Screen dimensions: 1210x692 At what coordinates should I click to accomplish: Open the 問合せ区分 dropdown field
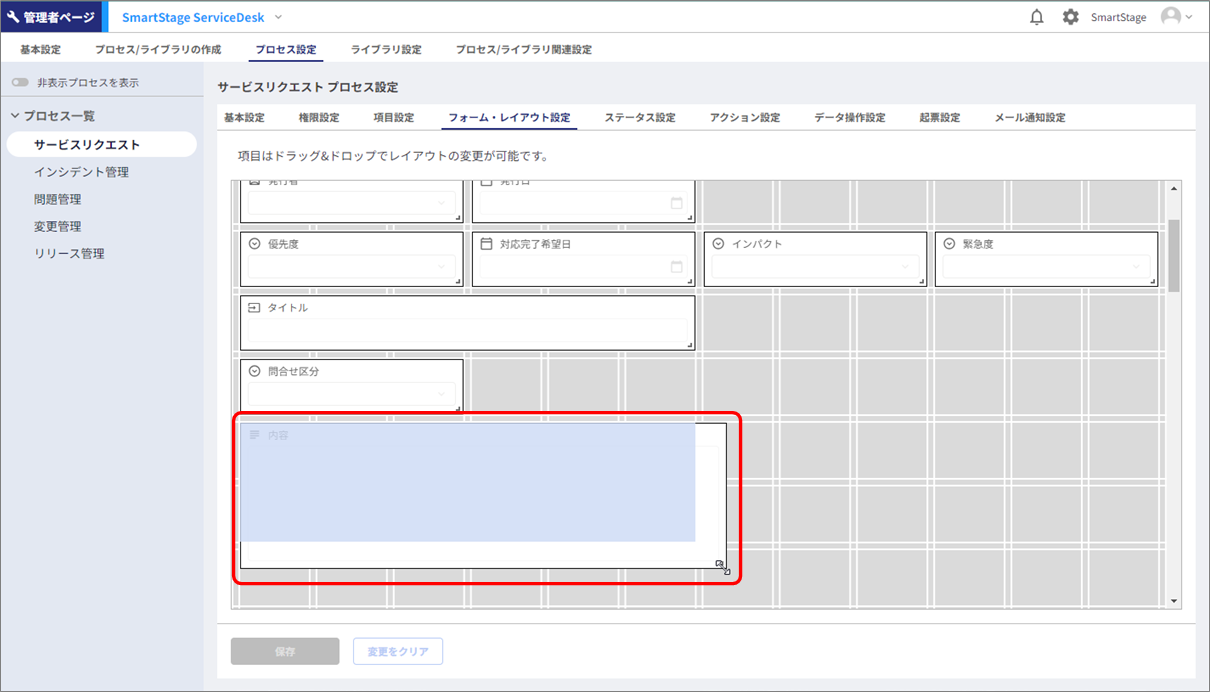pyautogui.click(x=351, y=395)
